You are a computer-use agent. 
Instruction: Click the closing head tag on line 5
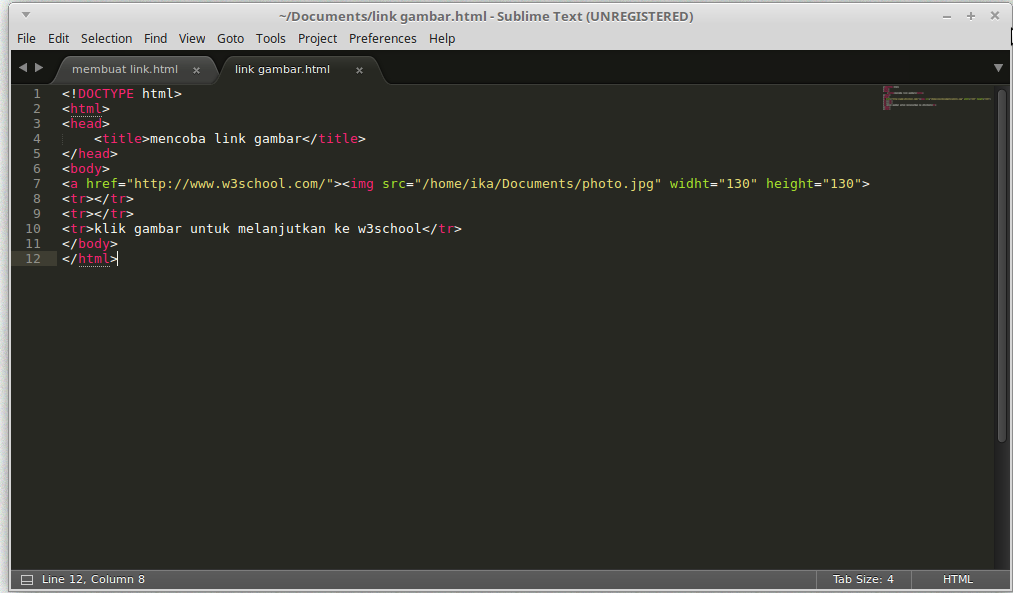[x=90, y=154]
